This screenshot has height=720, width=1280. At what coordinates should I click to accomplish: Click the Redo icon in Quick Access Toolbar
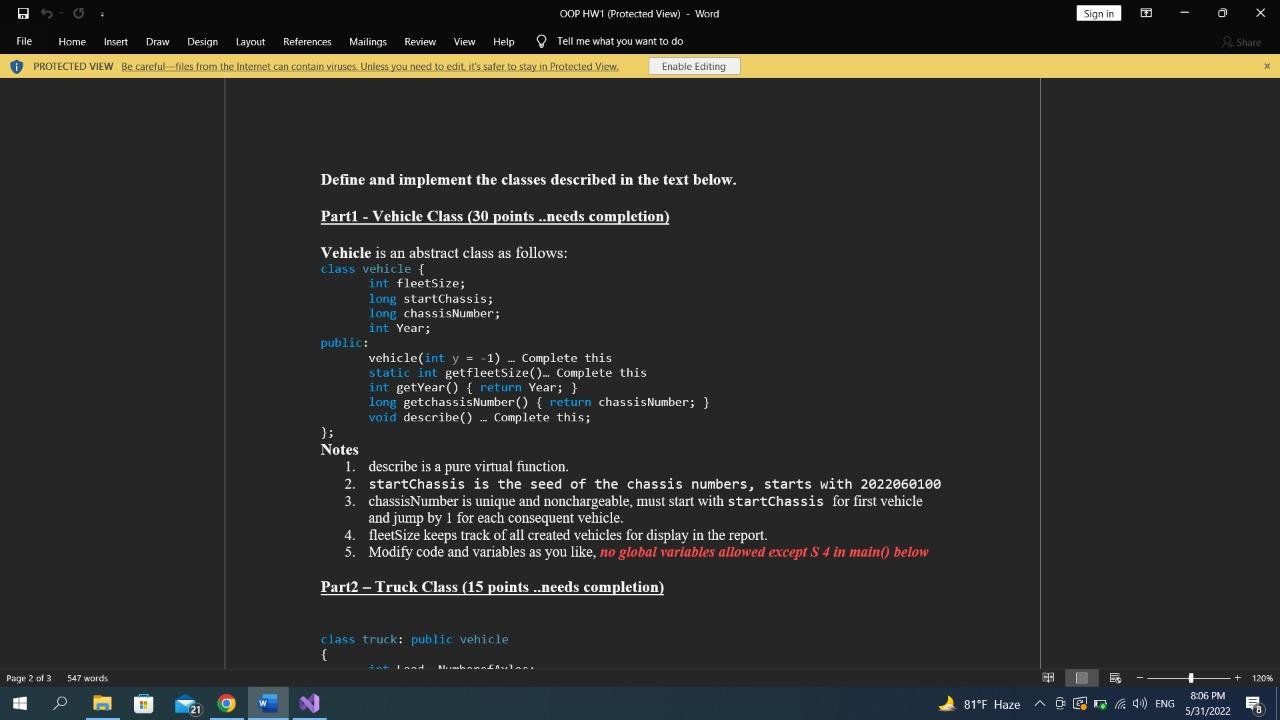pyautogui.click(x=77, y=13)
